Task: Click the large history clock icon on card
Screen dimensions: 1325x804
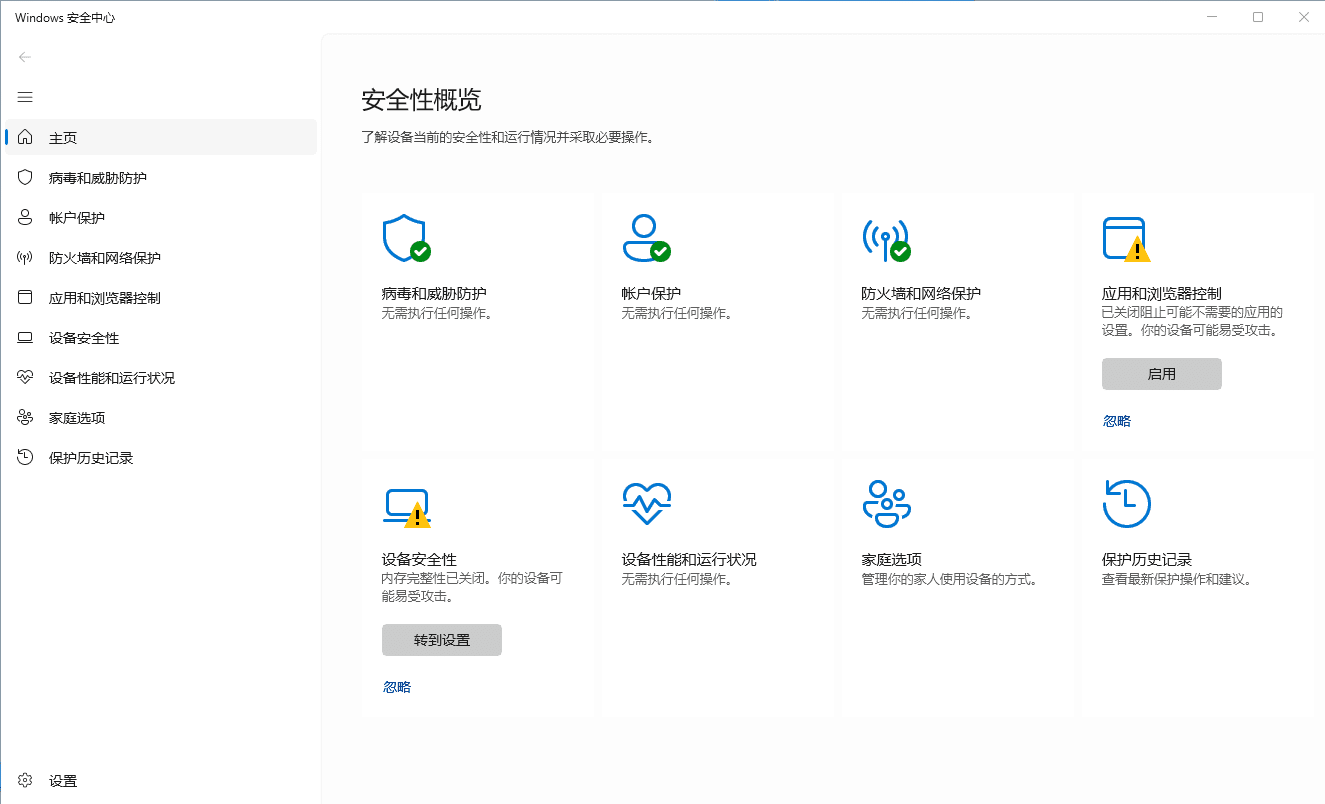Action: pos(1126,503)
